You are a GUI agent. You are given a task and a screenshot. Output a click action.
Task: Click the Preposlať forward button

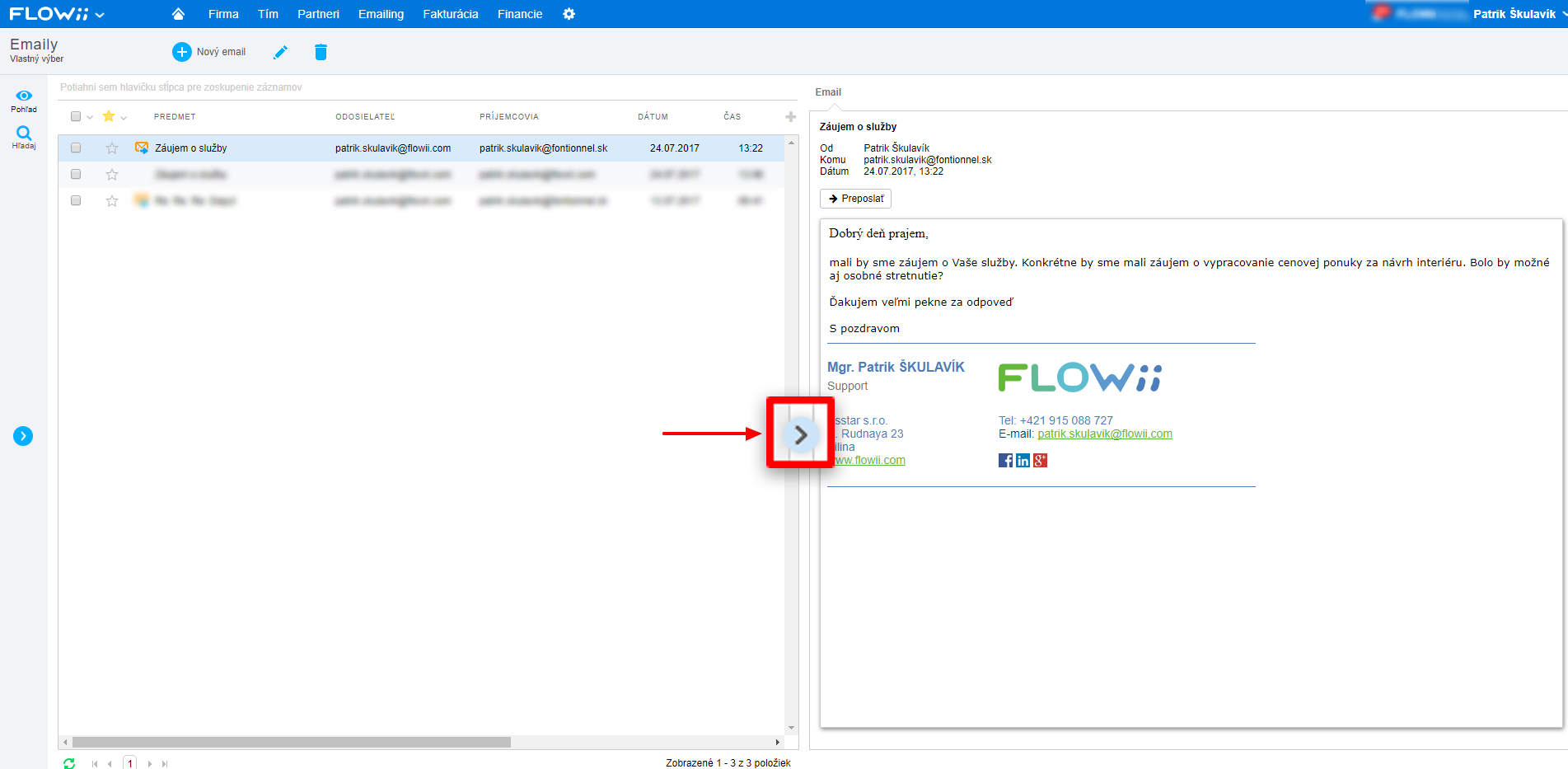click(x=855, y=199)
